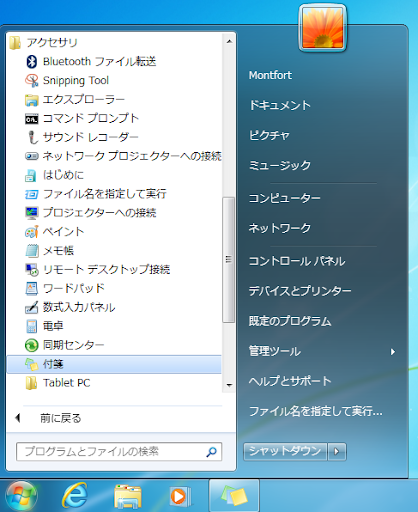This screenshot has height=512, width=418.
Task: Open the 同期センター green icon
Action: (32, 345)
